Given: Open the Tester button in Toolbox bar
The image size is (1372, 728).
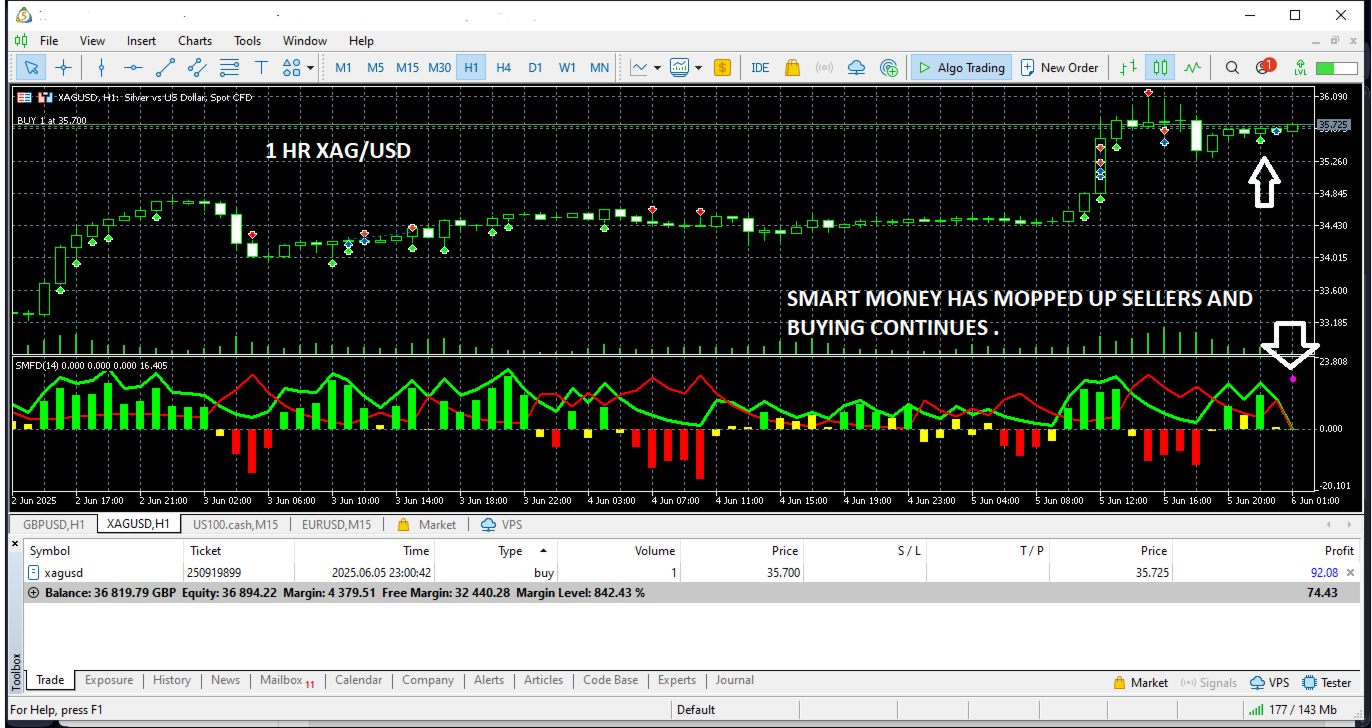Looking at the screenshot, I should coord(1327,683).
